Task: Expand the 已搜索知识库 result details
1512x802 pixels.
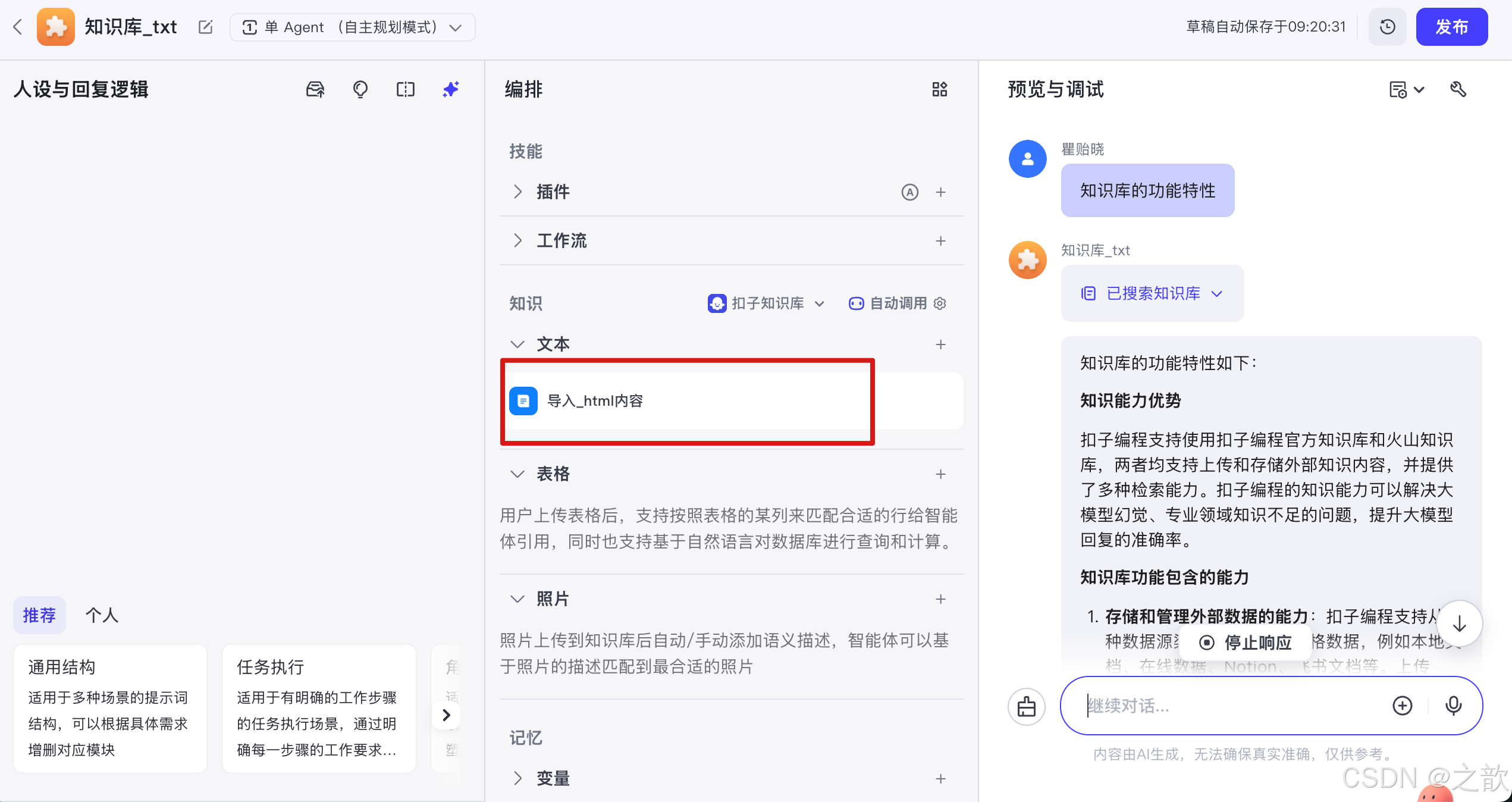Action: 1218,293
